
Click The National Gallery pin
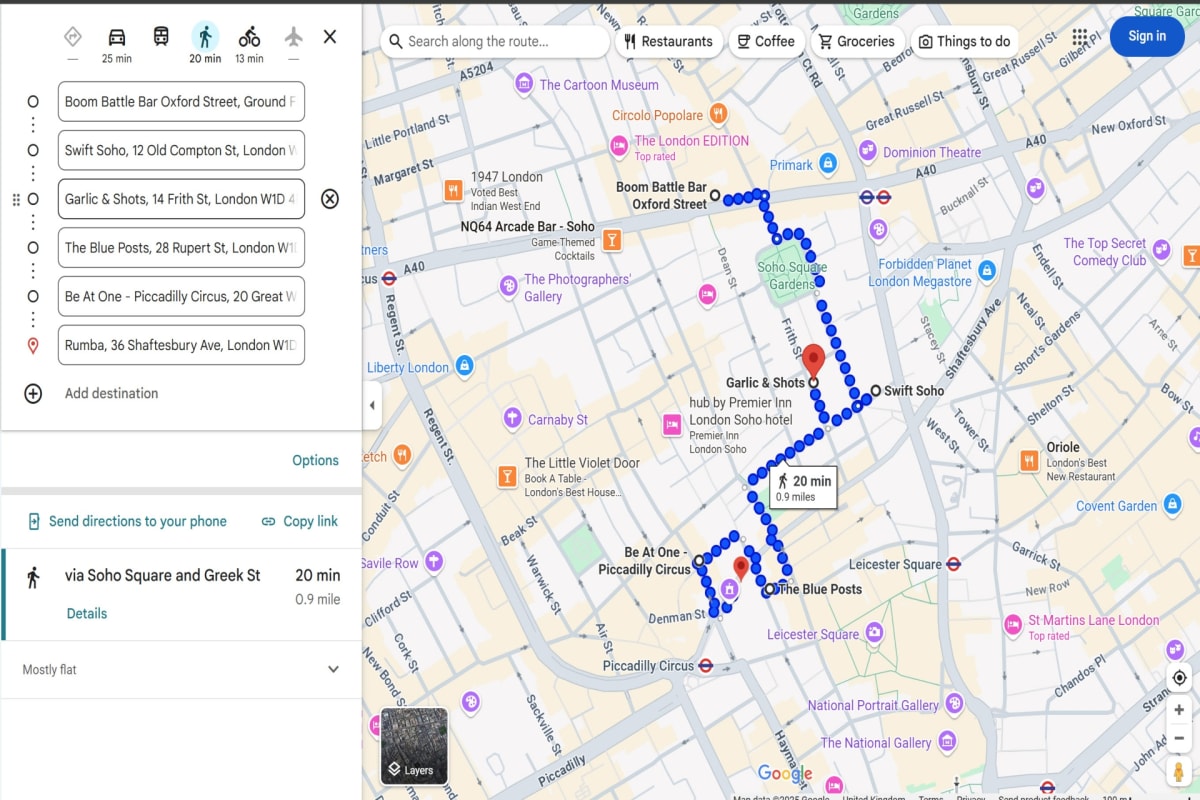point(947,742)
